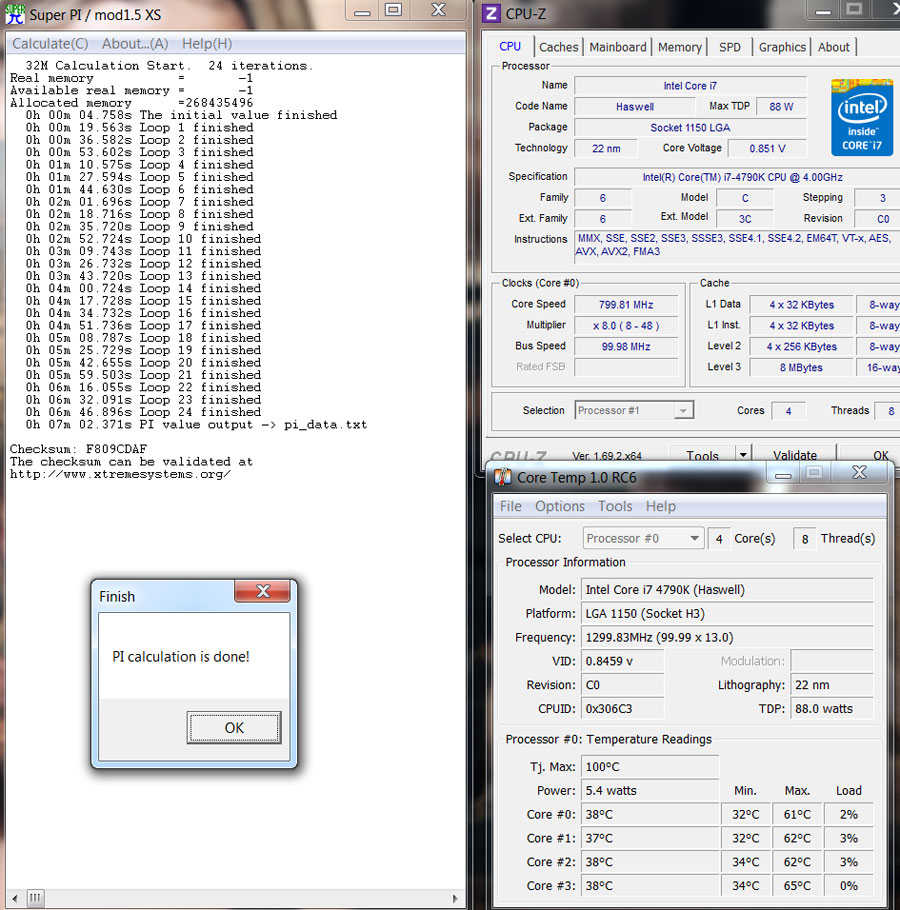Click the Bus Speed value "99.98 MHz"
The height and width of the screenshot is (910, 900).
click(x=626, y=346)
